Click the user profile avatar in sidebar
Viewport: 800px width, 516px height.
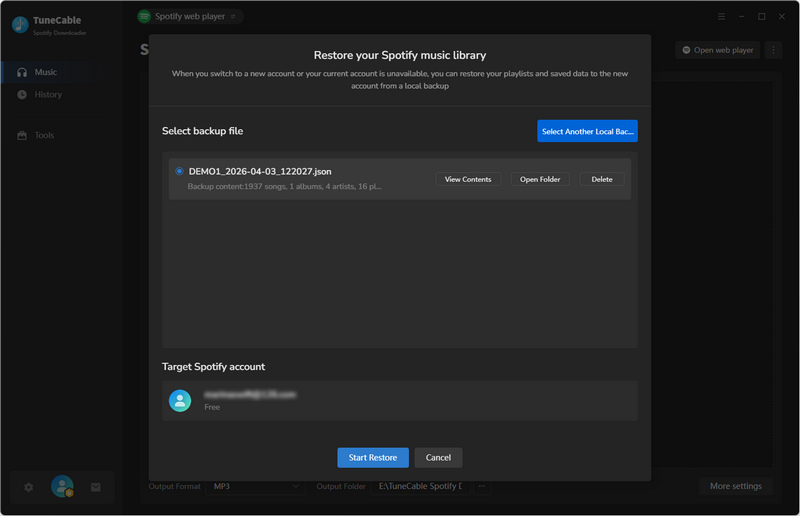tap(62, 486)
